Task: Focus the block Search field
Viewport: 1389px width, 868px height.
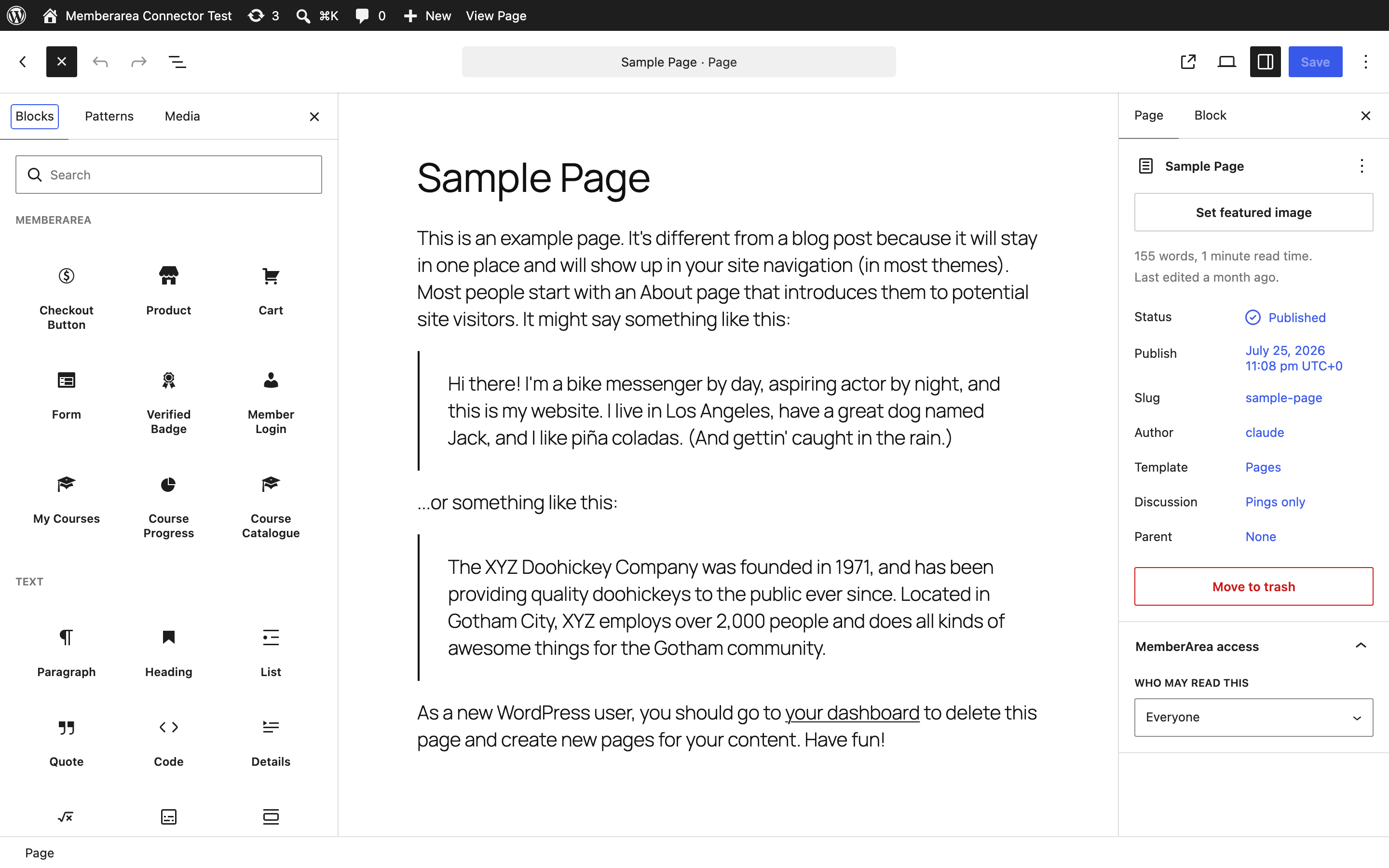Action: pyautogui.click(x=169, y=175)
